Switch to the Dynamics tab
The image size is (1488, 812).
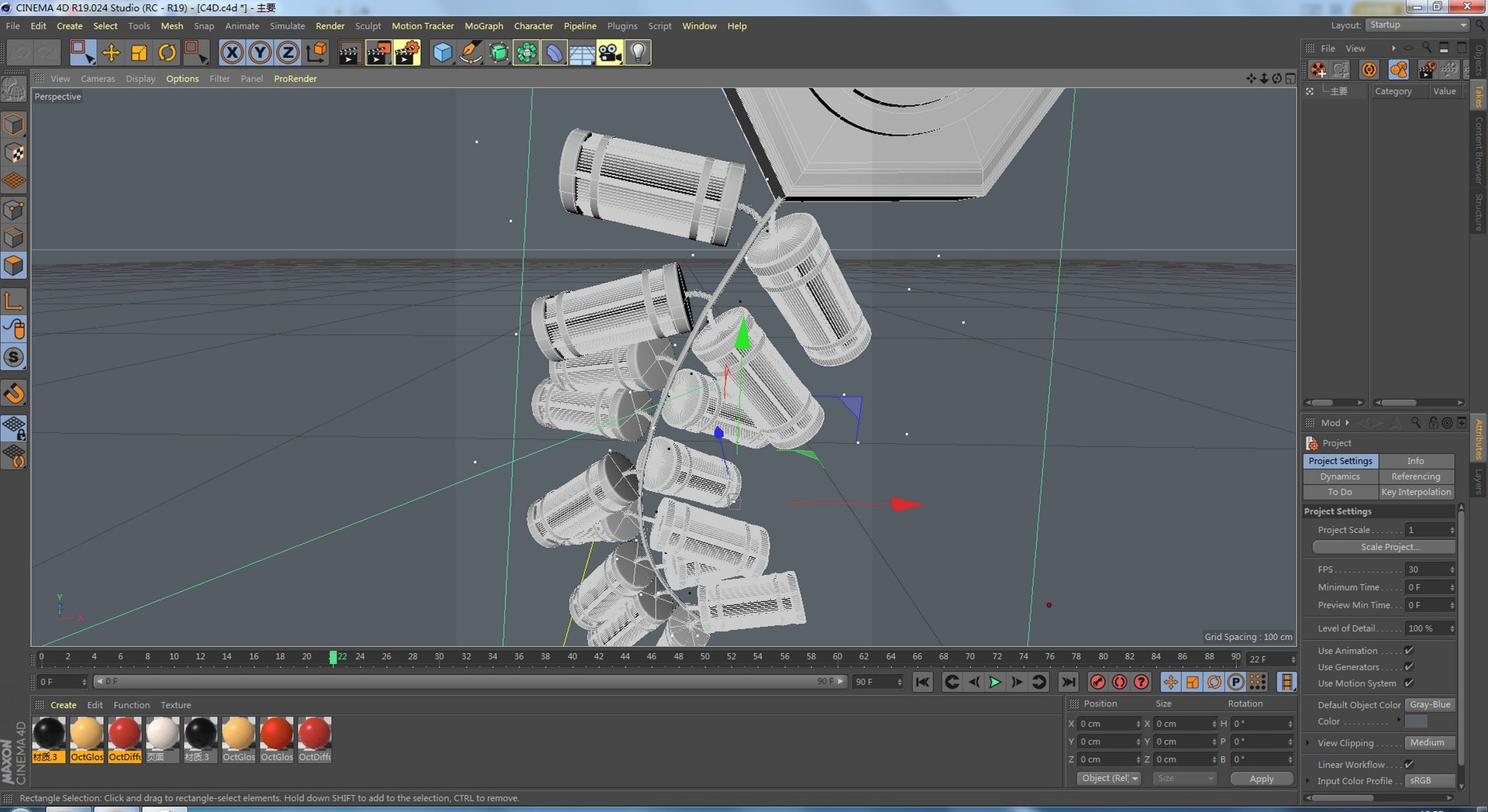1340,477
